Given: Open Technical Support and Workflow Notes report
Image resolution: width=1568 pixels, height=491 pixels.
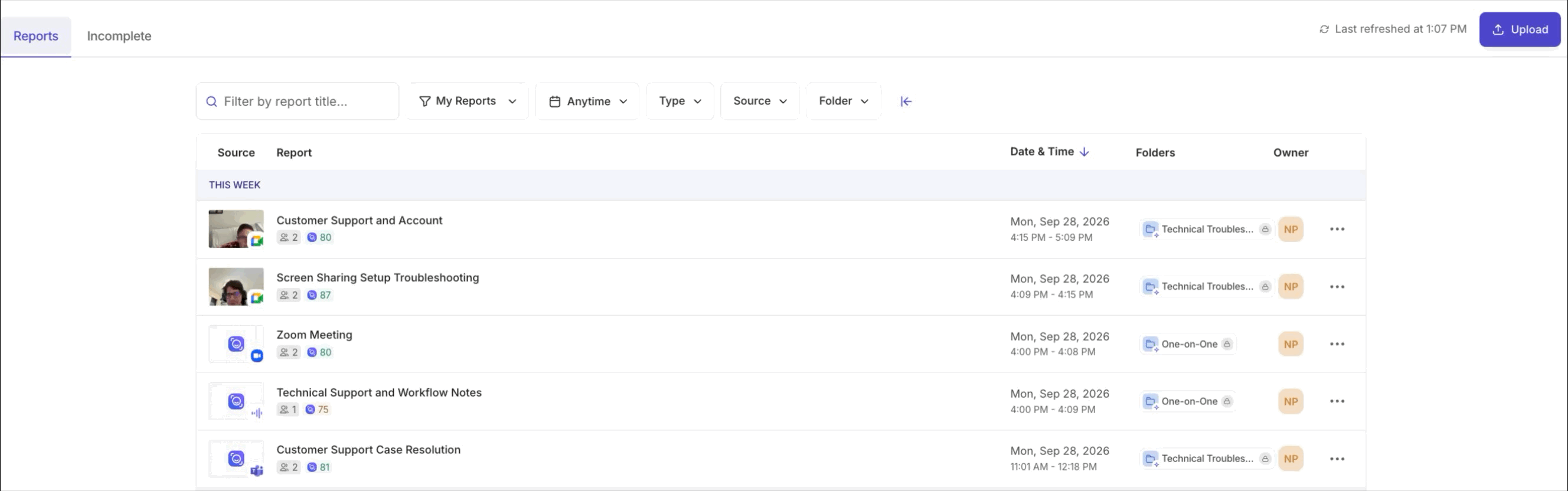Looking at the screenshot, I should click(x=378, y=392).
